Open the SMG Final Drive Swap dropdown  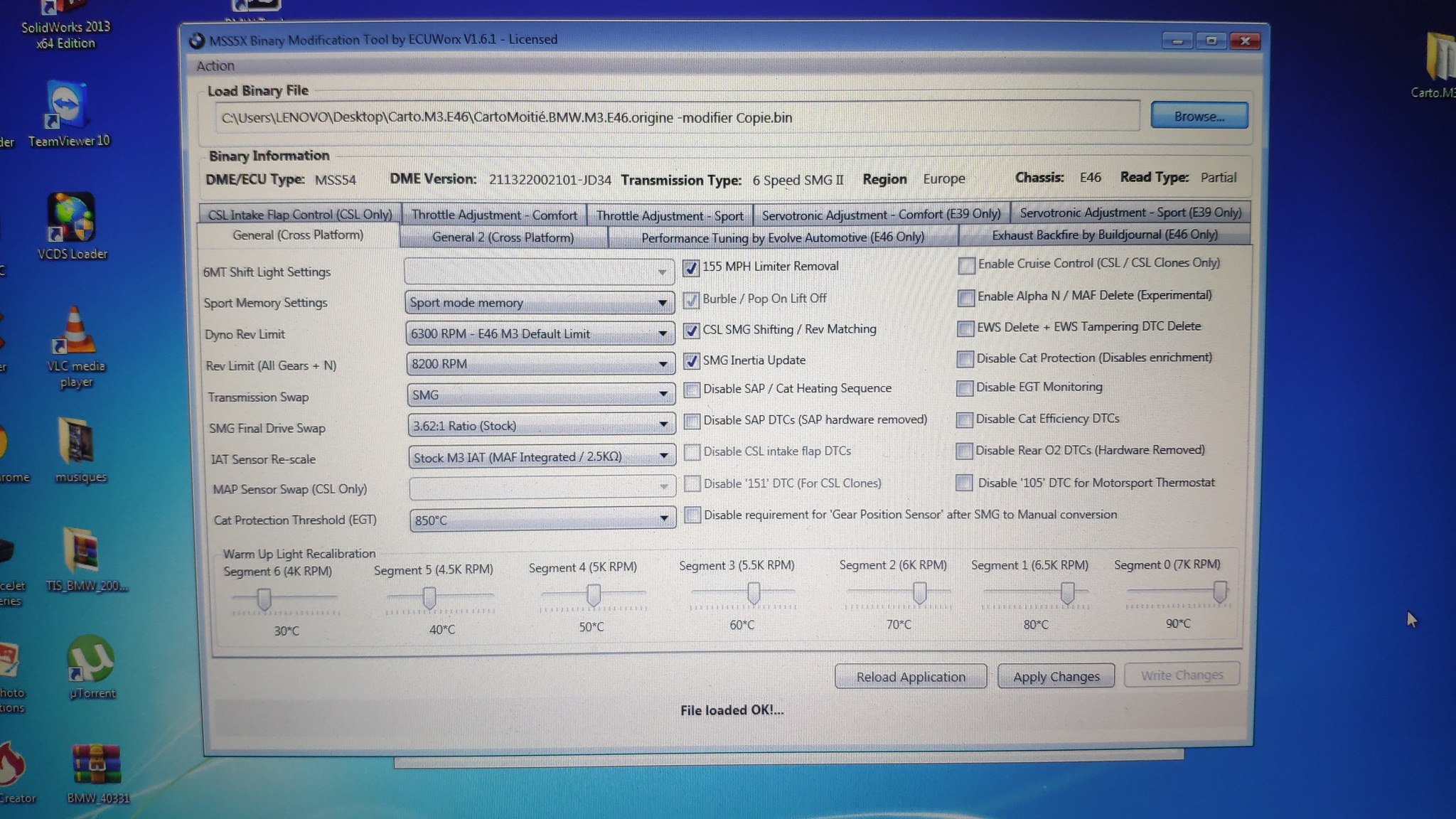pyautogui.click(x=541, y=425)
